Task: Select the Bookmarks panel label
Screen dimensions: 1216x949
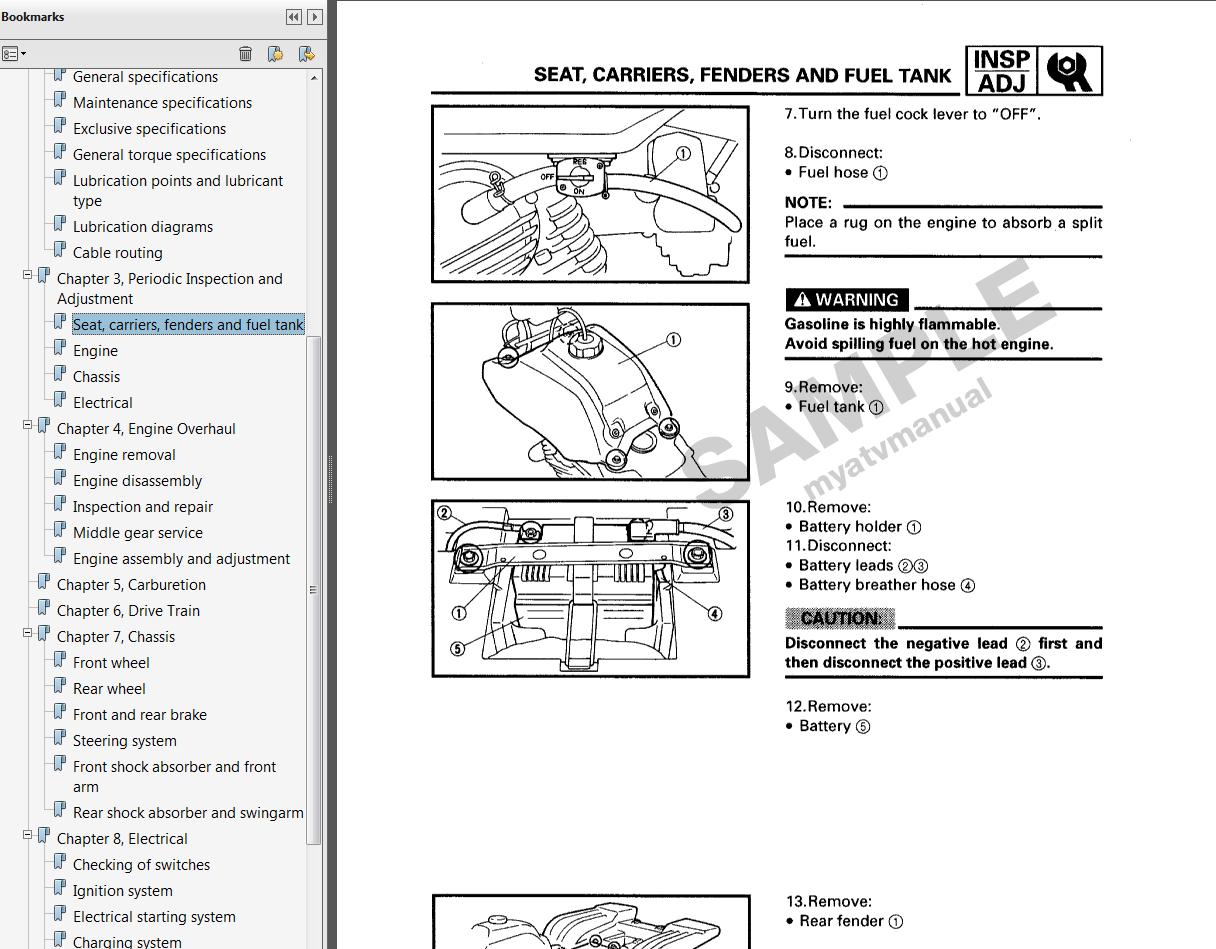Action: coord(33,17)
